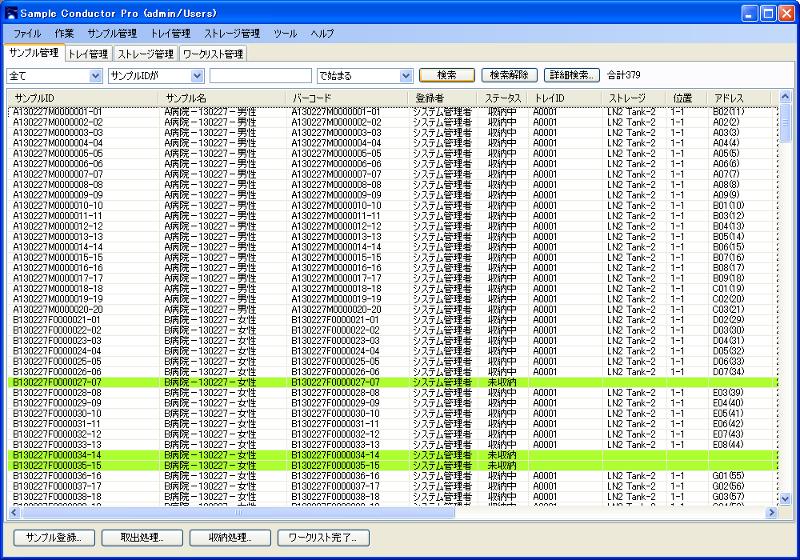Screen dimensions: 800x560
Task: Switch to the ワークリスト管理 tab
Action: pyautogui.click(x=212, y=53)
